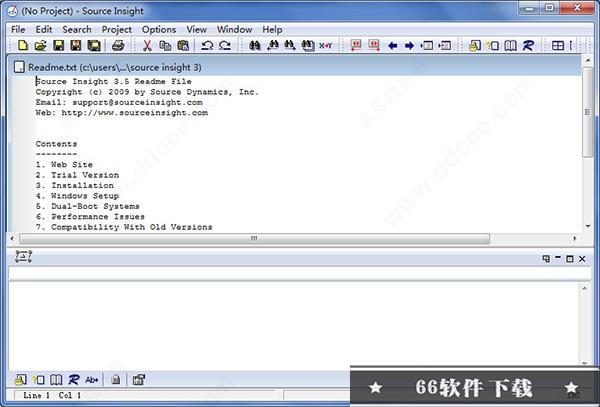Click the horizontal scrollbar thumb
The height and width of the screenshot is (407, 600).
254,238
